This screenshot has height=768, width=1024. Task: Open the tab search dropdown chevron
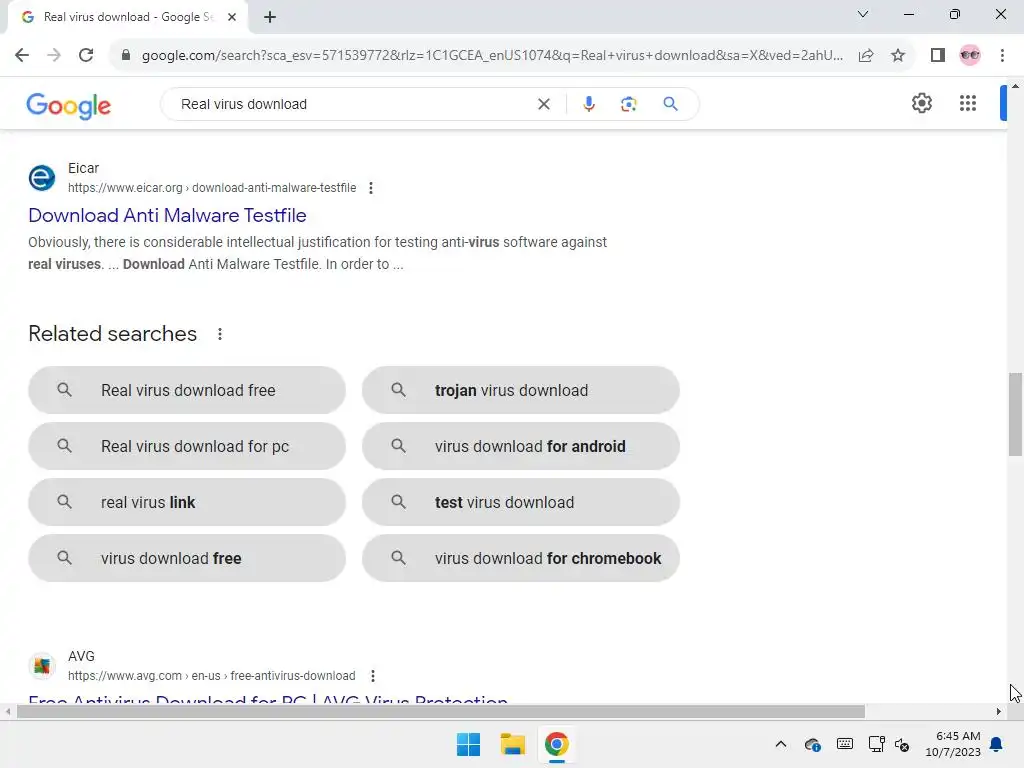tap(863, 14)
